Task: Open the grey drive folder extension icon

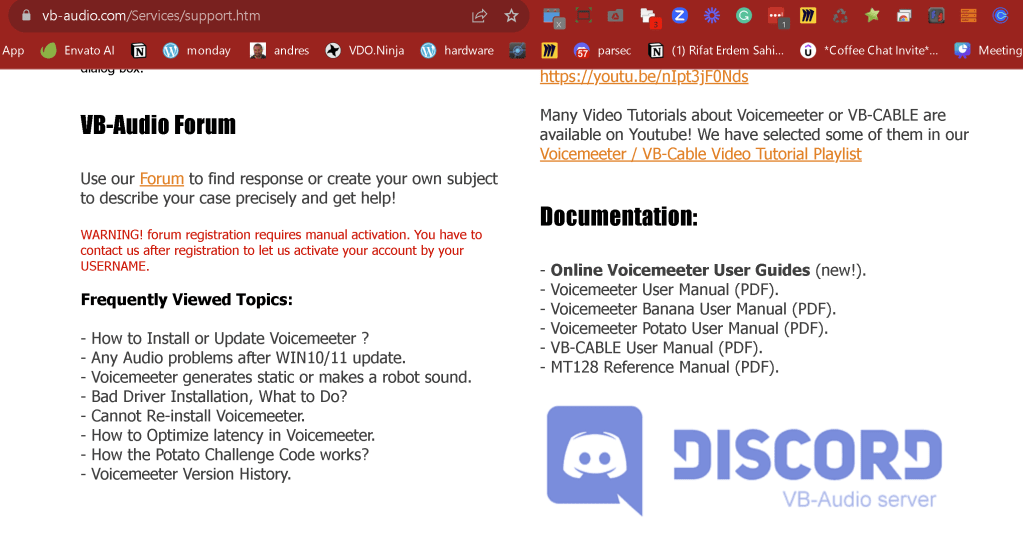Action: point(615,16)
